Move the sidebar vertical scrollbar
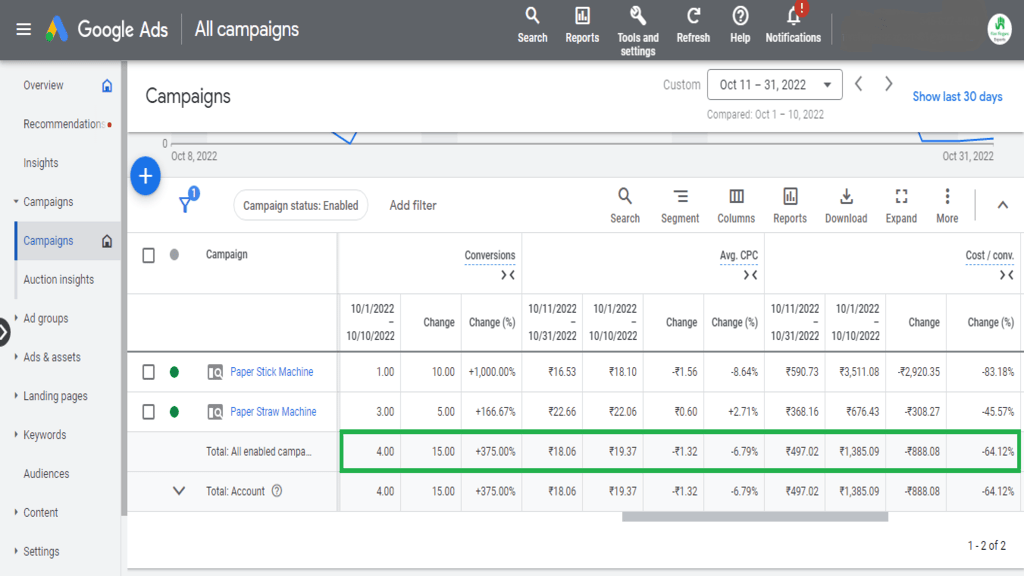The height and width of the screenshot is (576, 1024). click(x=123, y=287)
